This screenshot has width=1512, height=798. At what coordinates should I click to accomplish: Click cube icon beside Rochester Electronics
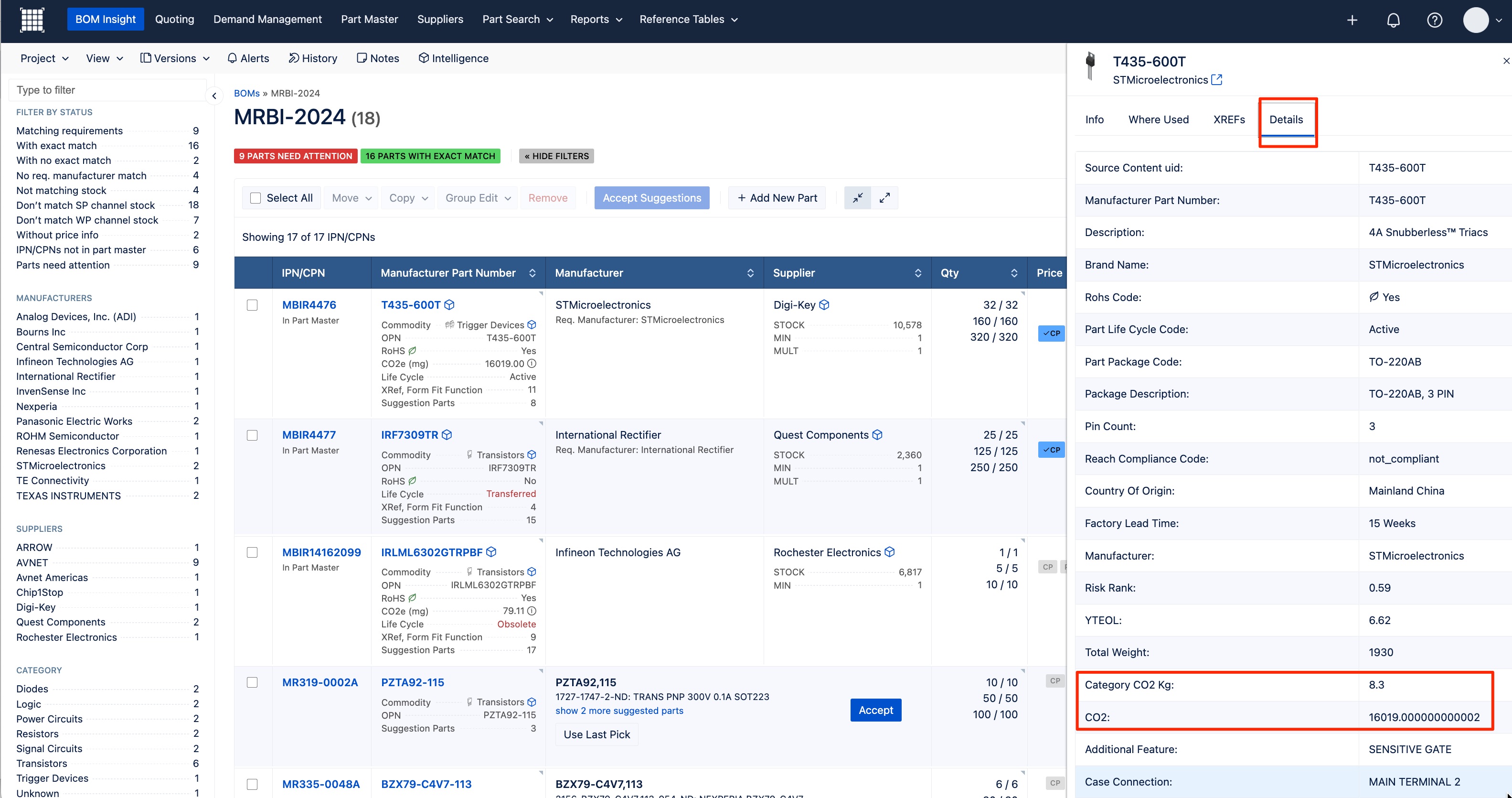[889, 552]
